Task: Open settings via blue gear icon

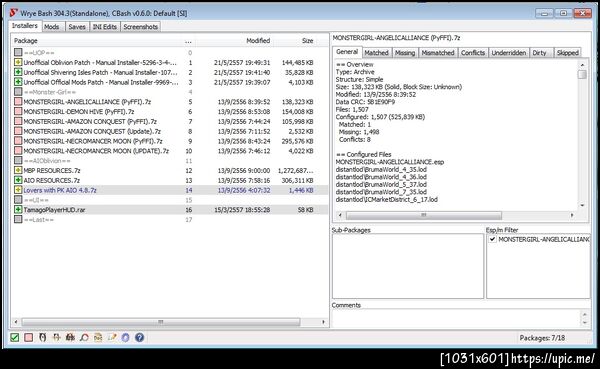Action: [x=126, y=337]
